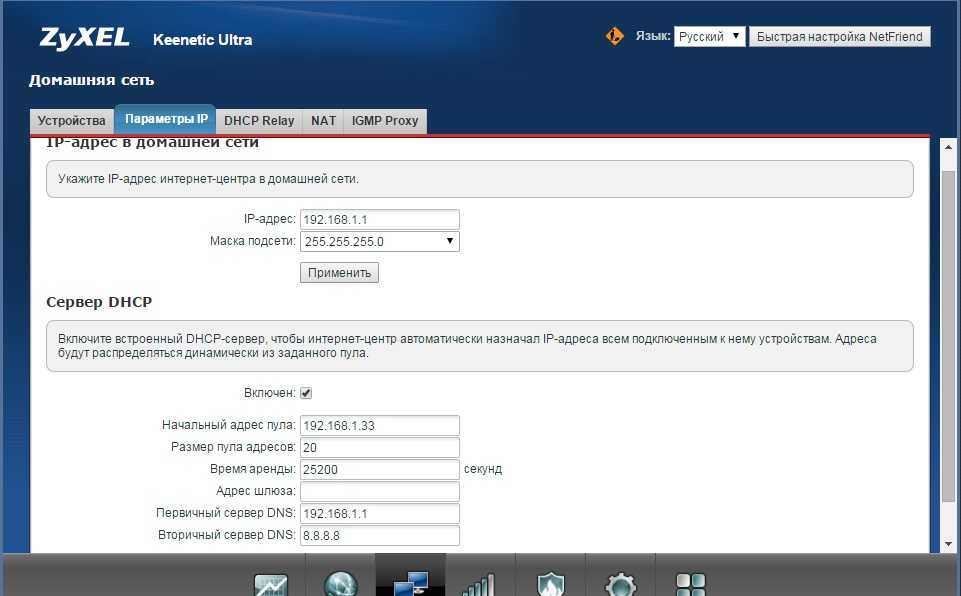Open the firewall shield security icon
This screenshot has height=596, width=961.
tap(550, 582)
